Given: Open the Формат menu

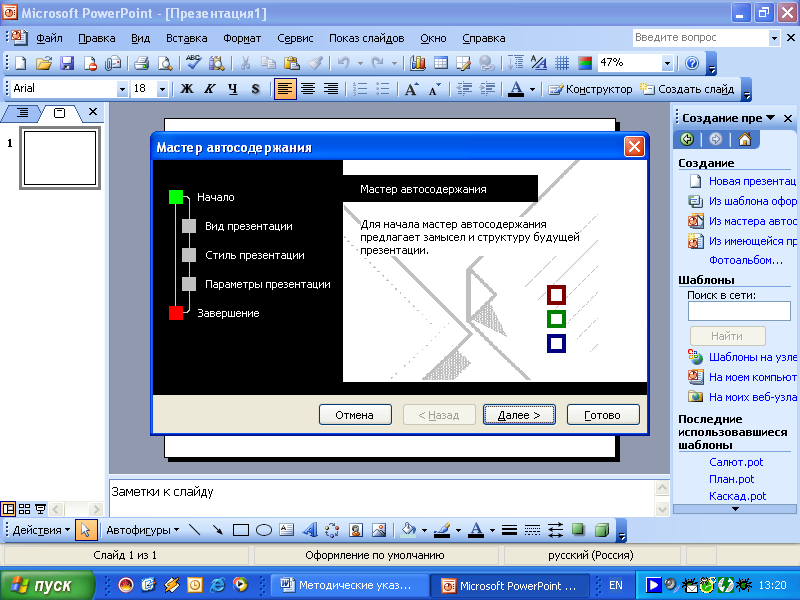Looking at the screenshot, I should point(242,38).
